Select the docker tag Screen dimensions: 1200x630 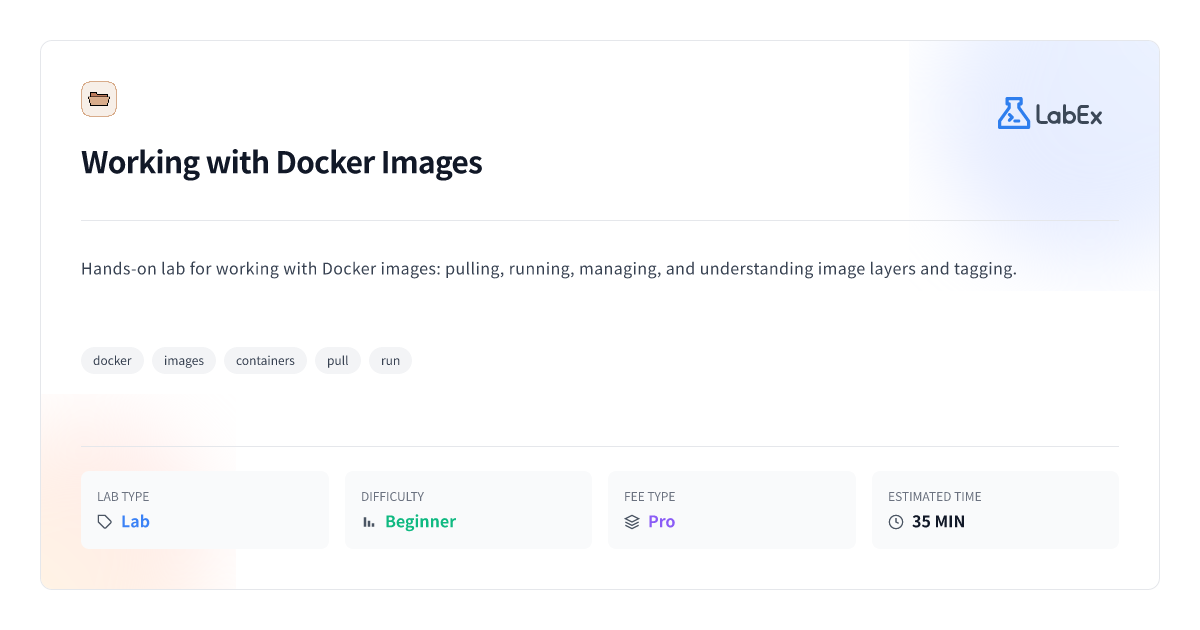(112, 360)
